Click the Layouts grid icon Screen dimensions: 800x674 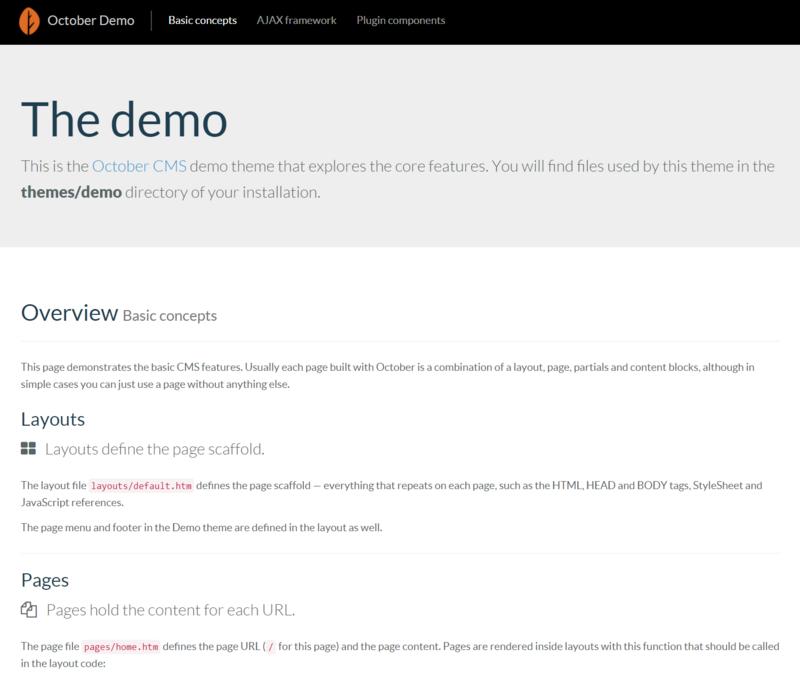[28, 448]
